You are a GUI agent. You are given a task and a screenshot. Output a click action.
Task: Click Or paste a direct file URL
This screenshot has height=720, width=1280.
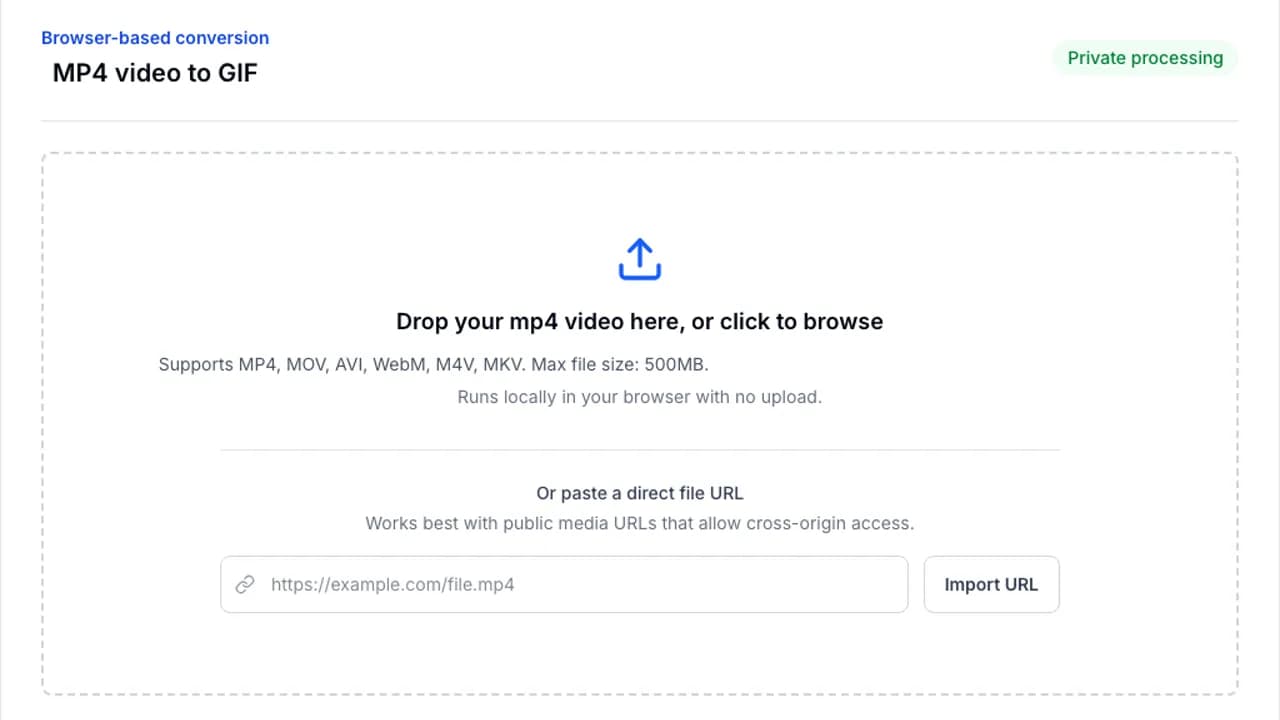640,493
